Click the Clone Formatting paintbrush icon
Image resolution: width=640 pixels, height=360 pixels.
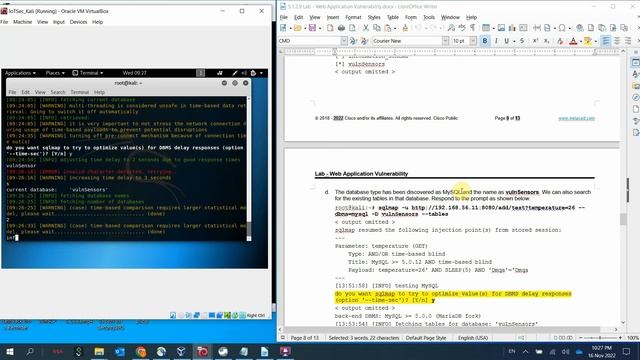[x=405, y=28]
